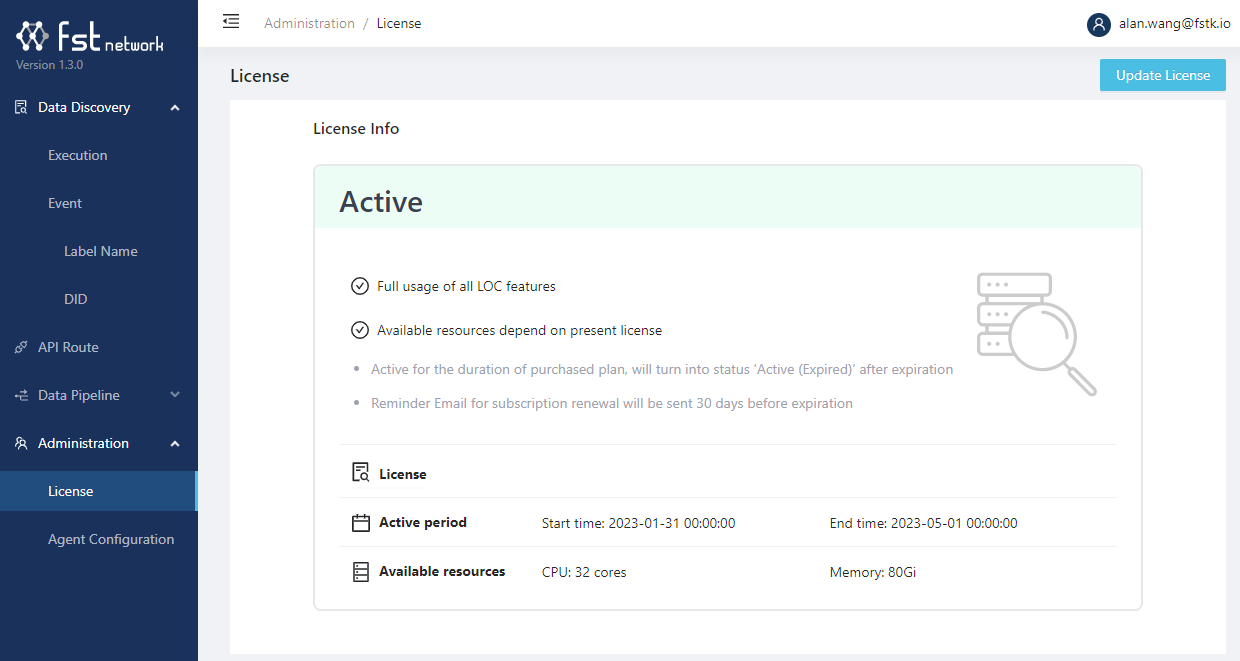Click the Data Discovery sidebar icon
Viewport: 1240px width, 661px height.
(21, 107)
